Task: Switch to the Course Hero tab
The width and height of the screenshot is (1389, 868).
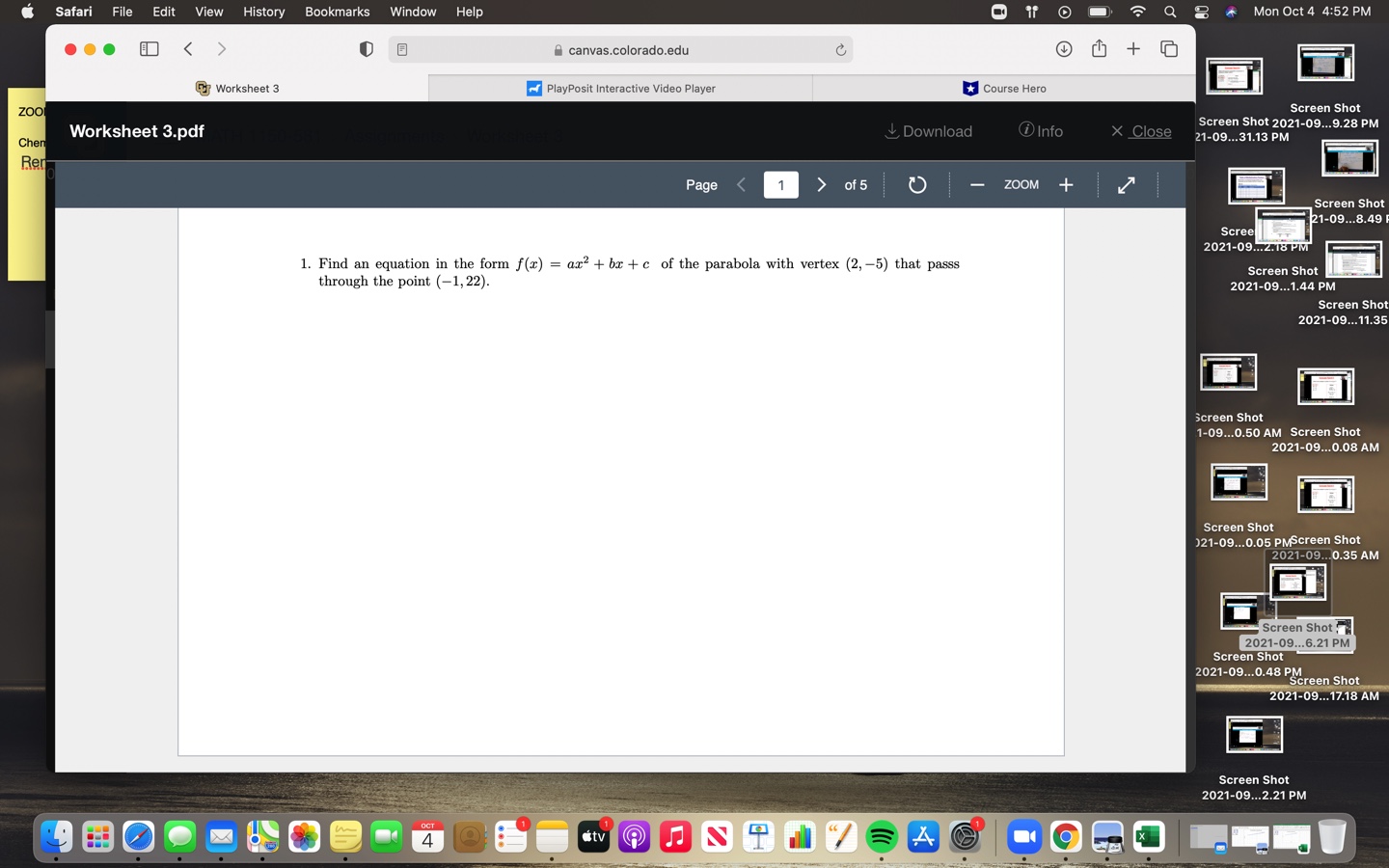Action: pyautogui.click(x=1004, y=88)
